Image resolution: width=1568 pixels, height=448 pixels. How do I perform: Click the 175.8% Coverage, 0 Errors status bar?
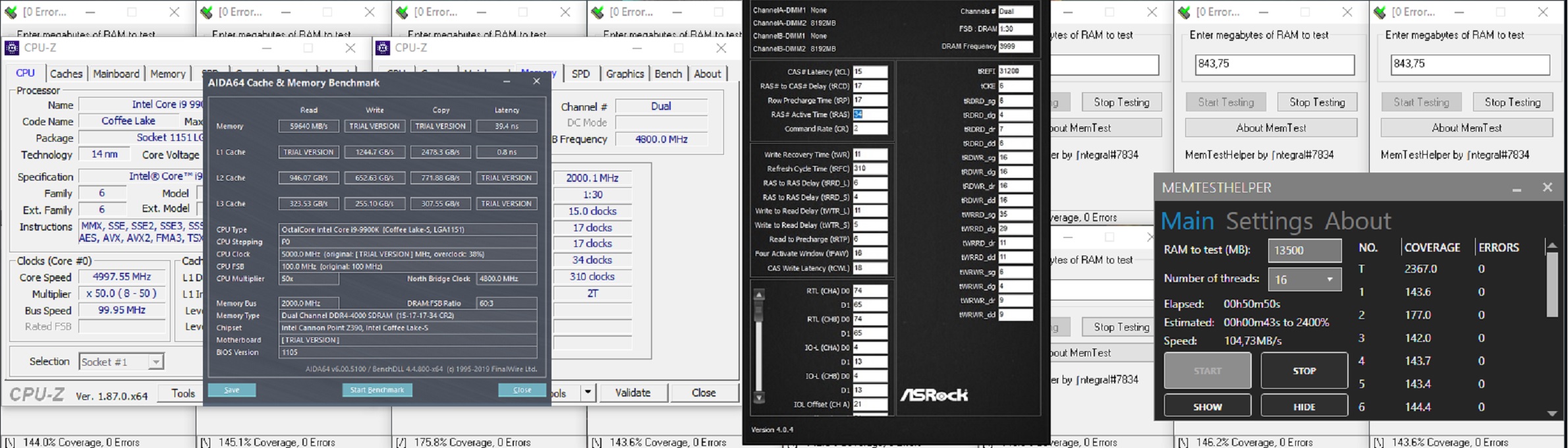472,442
